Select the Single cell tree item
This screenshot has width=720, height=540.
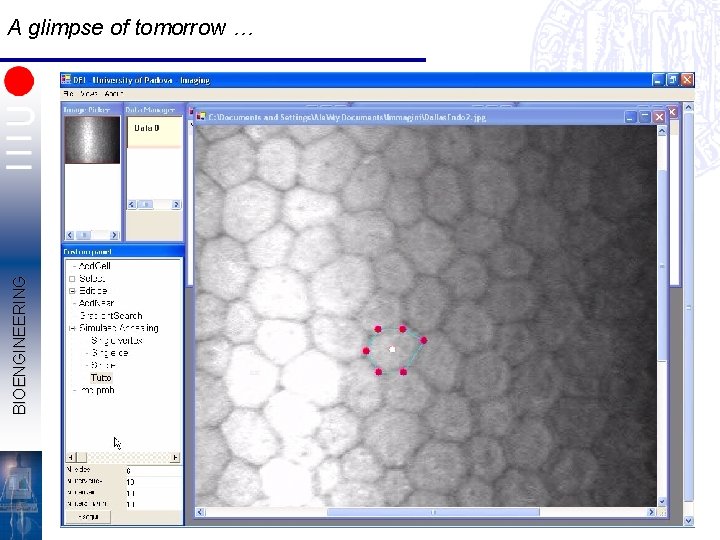110,353
